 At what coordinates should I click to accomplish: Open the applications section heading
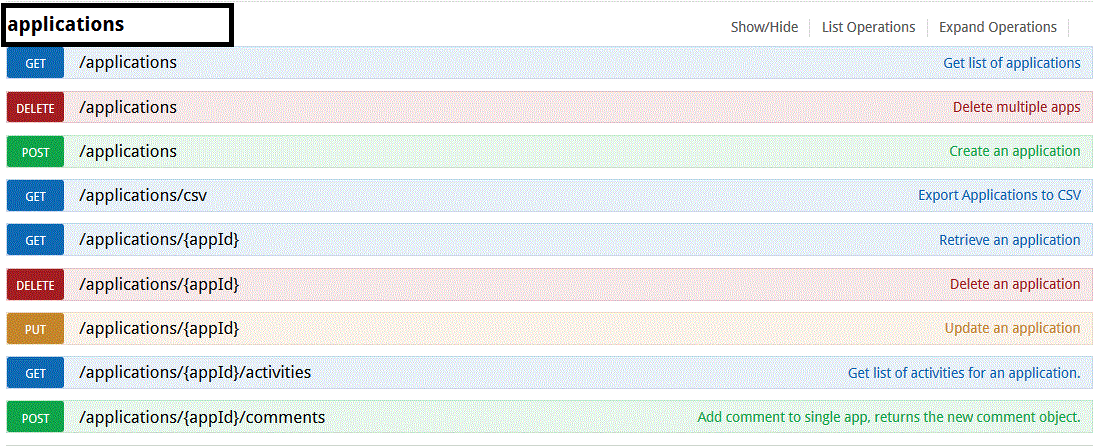tap(66, 24)
